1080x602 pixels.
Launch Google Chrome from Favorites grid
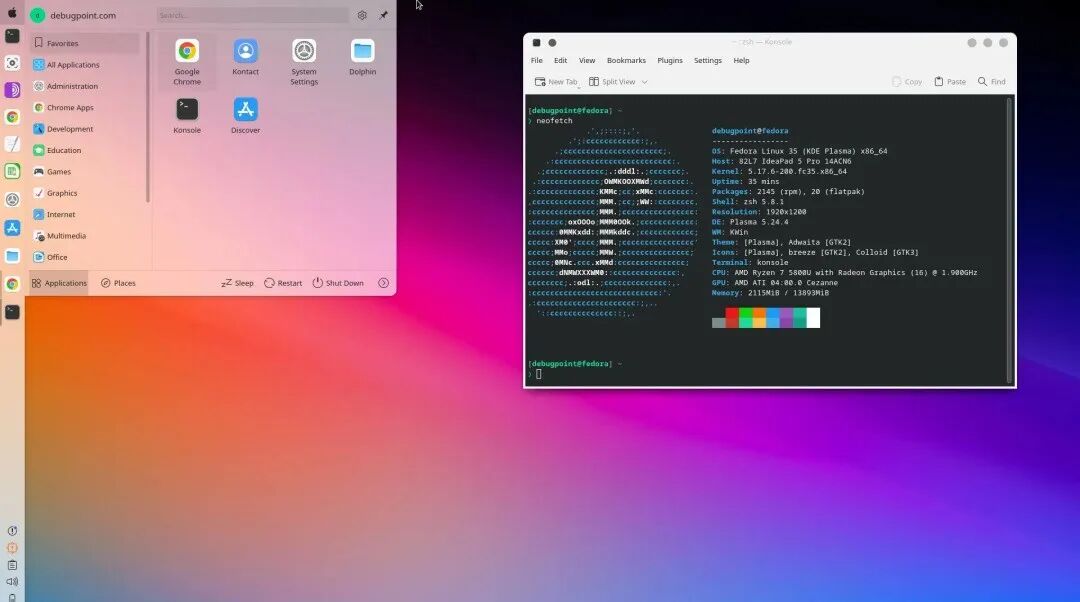click(x=187, y=62)
